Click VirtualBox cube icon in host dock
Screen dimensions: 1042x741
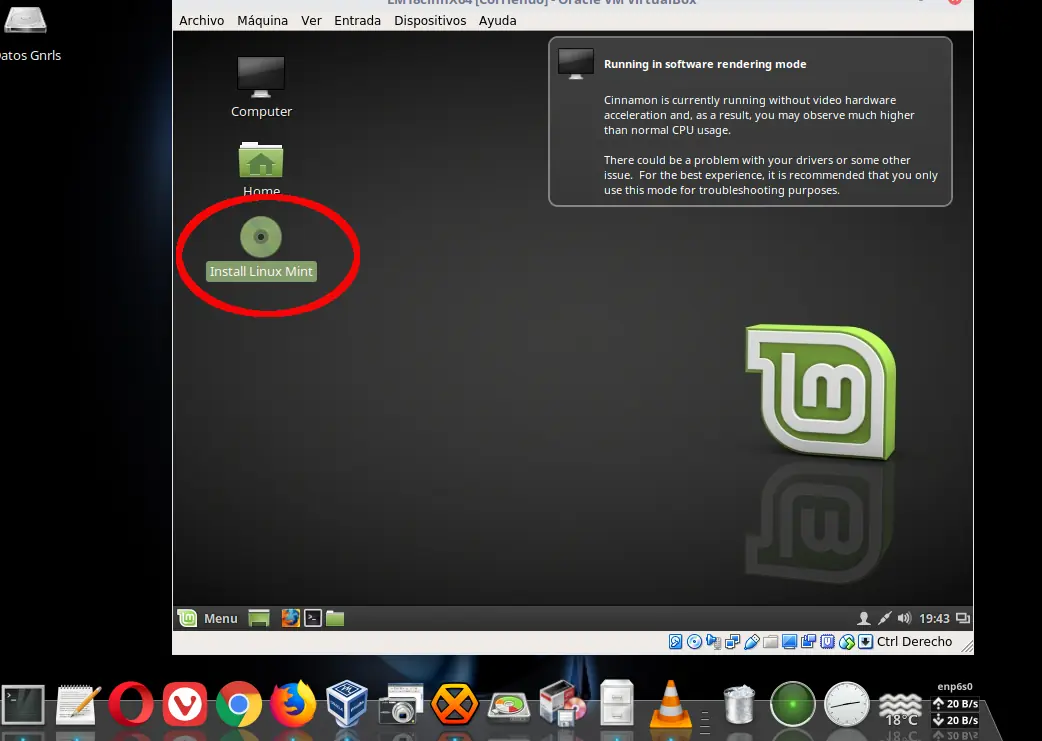coord(346,703)
